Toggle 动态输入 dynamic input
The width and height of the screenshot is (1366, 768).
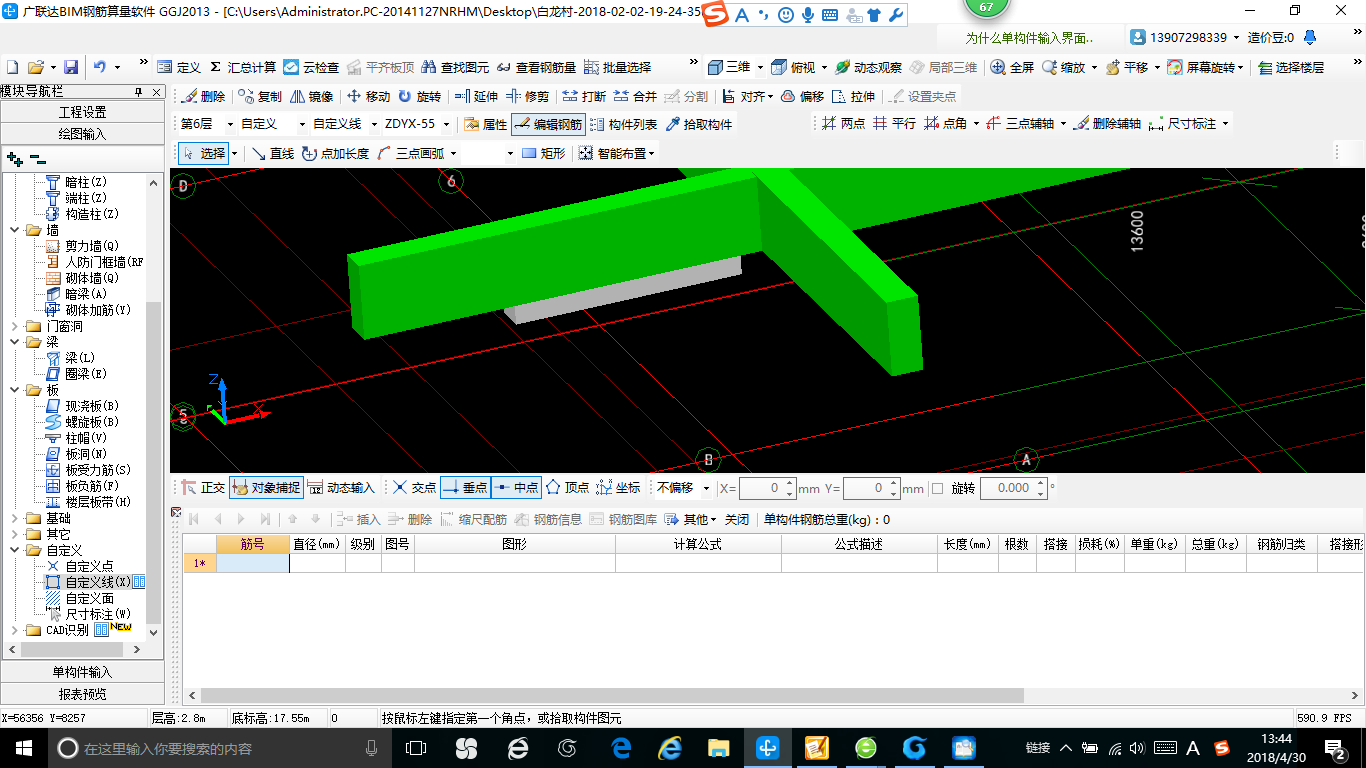(x=341, y=487)
